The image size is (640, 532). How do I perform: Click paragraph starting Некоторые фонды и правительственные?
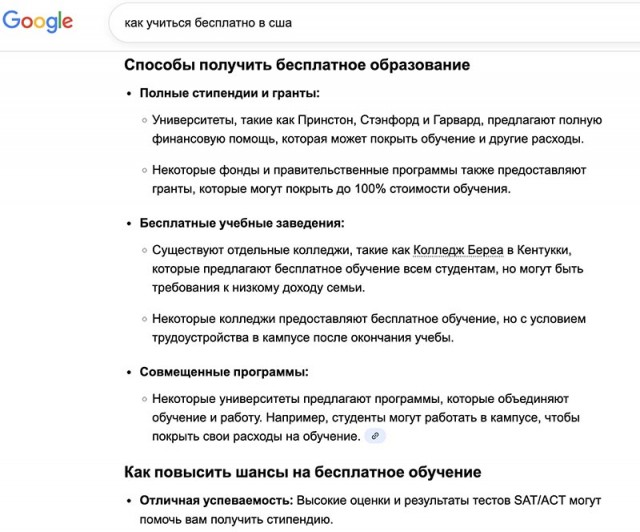click(x=369, y=179)
